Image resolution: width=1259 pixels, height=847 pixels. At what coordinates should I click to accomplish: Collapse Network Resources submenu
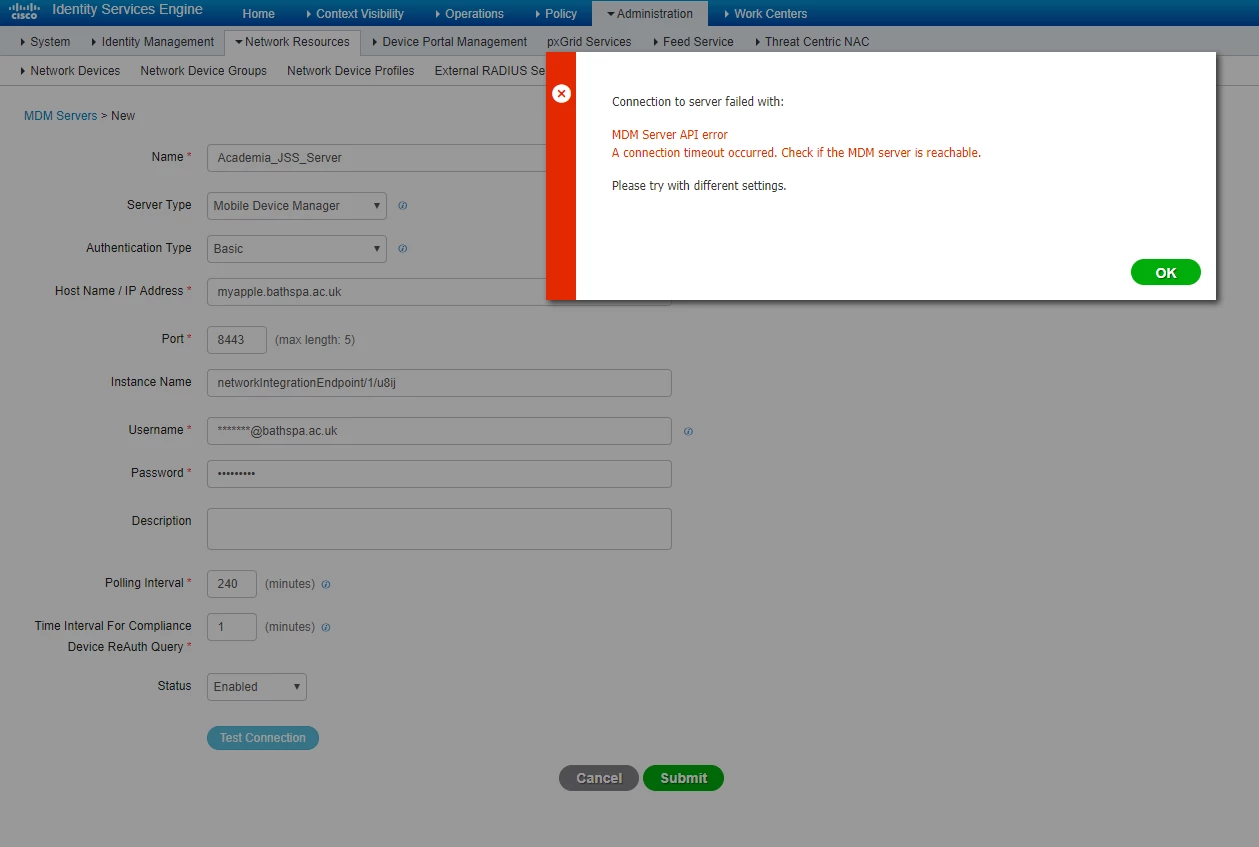coord(292,42)
